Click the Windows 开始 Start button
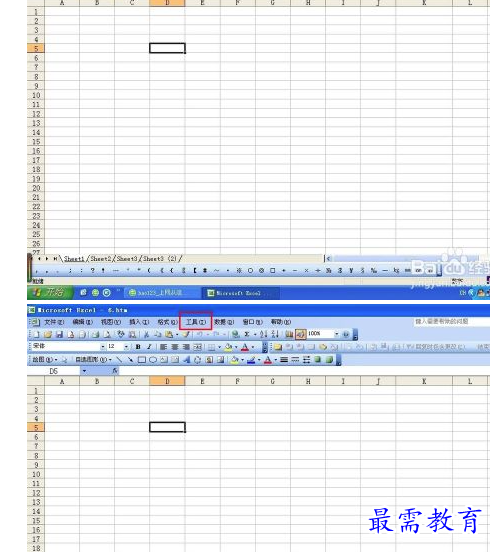This screenshot has width=490, height=552. tap(51, 292)
